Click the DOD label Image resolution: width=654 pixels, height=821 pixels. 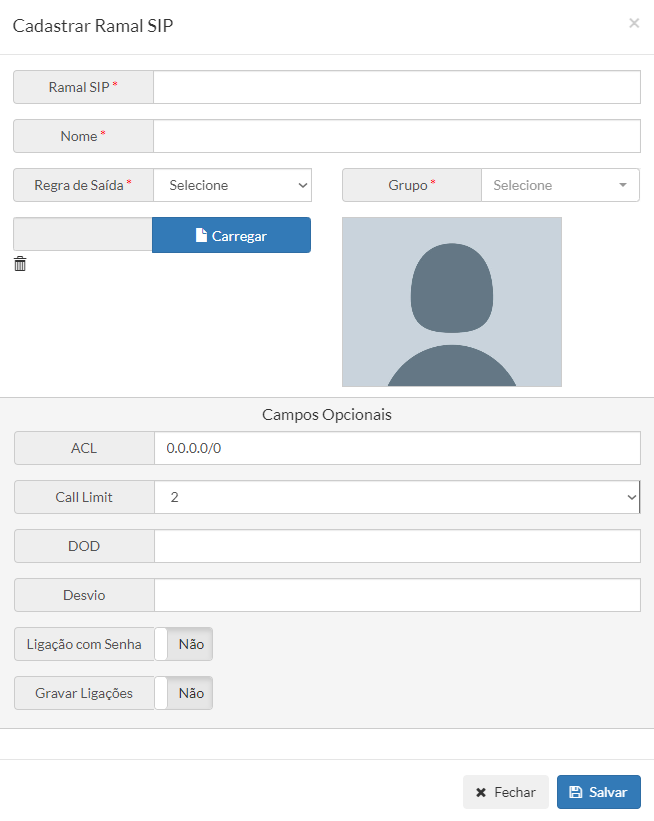pyautogui.click(x=84, y=546)
